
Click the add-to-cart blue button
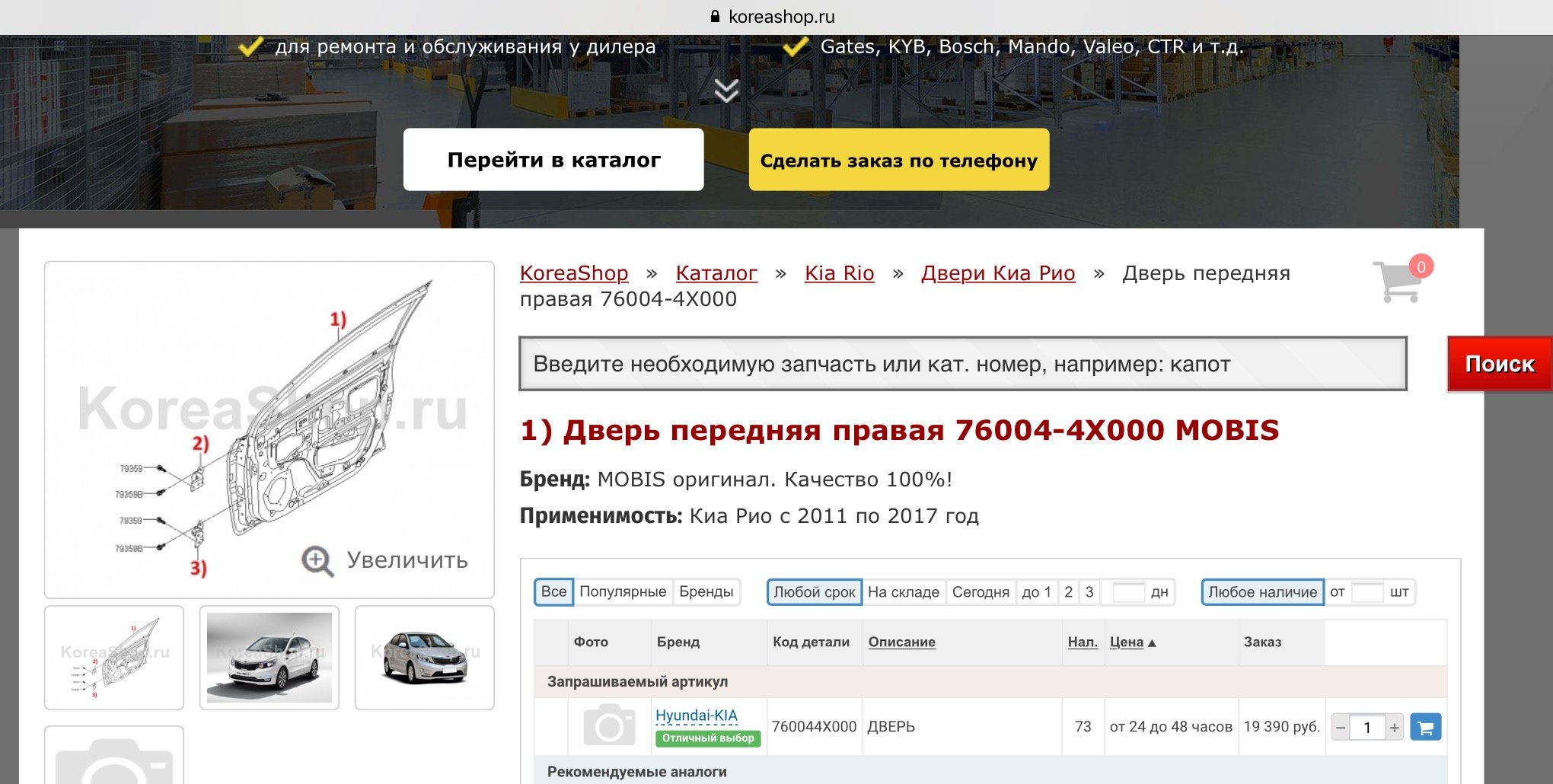(x=1425, y=727)
